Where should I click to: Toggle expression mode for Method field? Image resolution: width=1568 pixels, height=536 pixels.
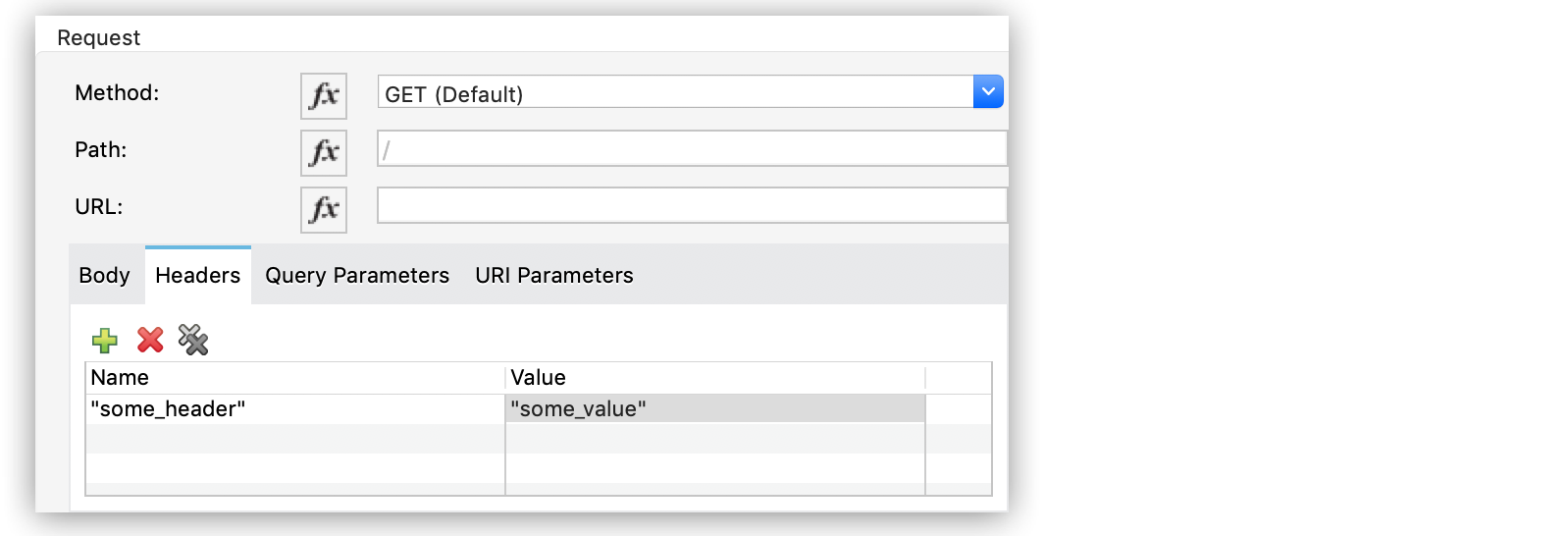point(324,95)
